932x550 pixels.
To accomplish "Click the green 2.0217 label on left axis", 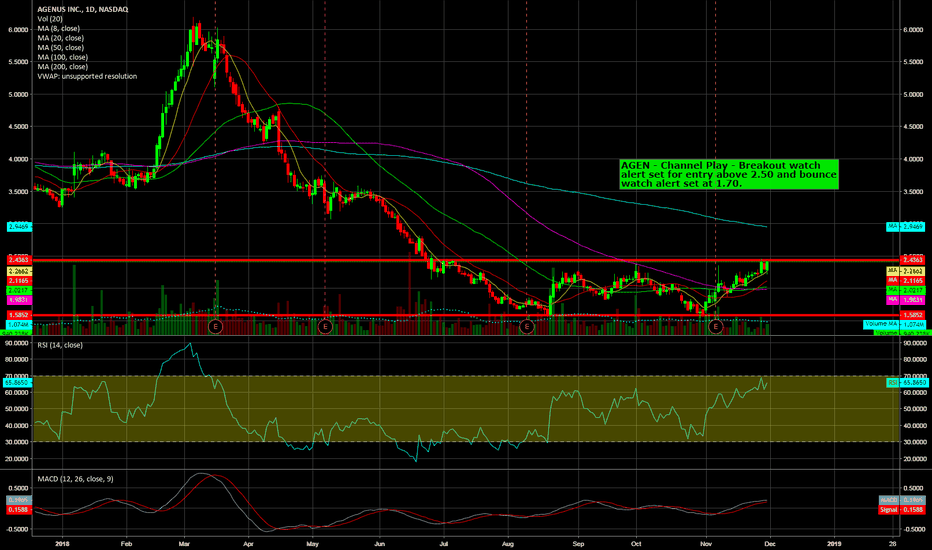I will click(x=20, y=290).
